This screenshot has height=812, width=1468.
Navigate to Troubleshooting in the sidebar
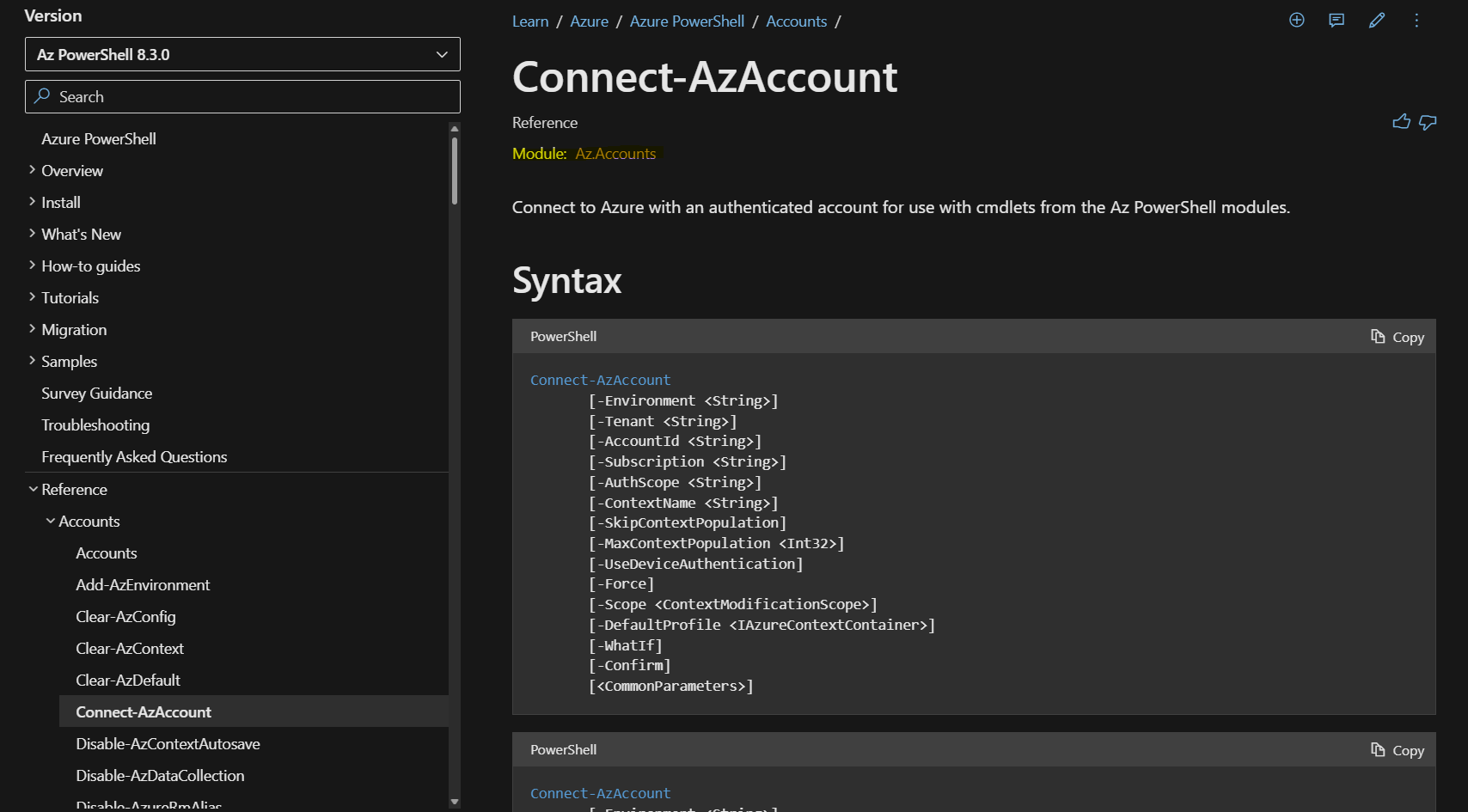tap(95, 424)
